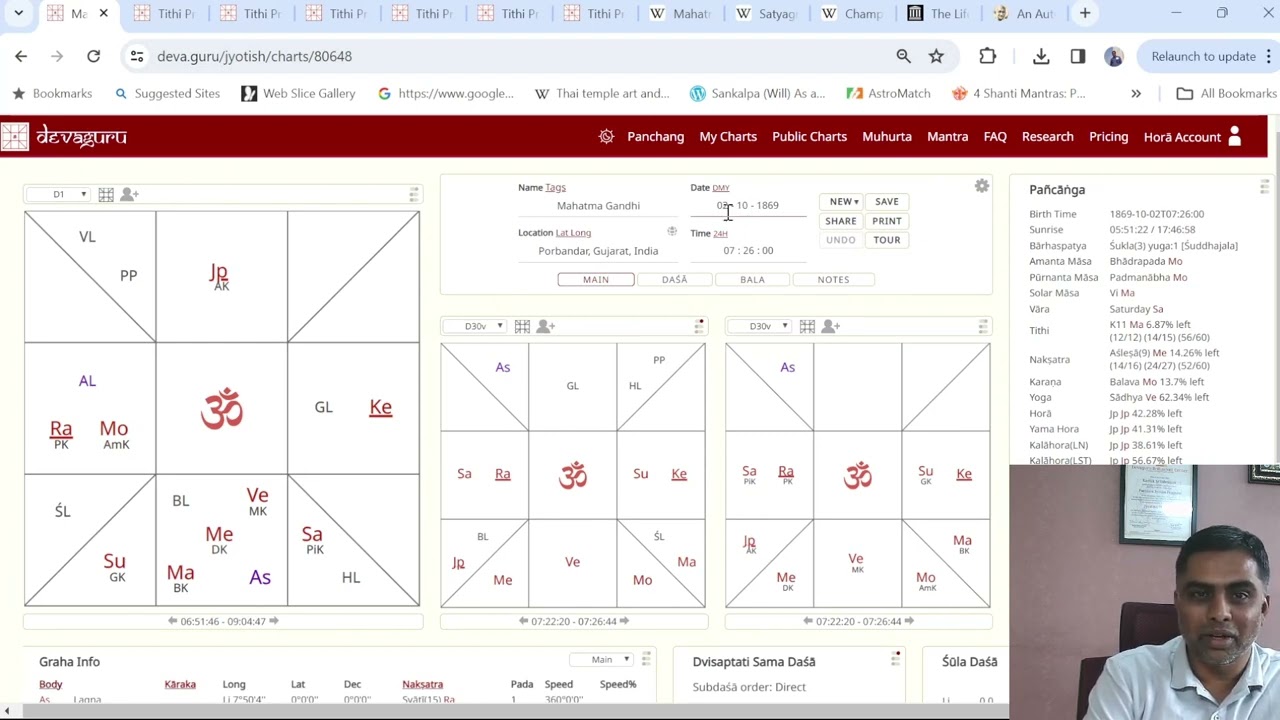Reload the page
Image resolution: width=1280 pixels, height=720 pixels.
tap(93, 56)
